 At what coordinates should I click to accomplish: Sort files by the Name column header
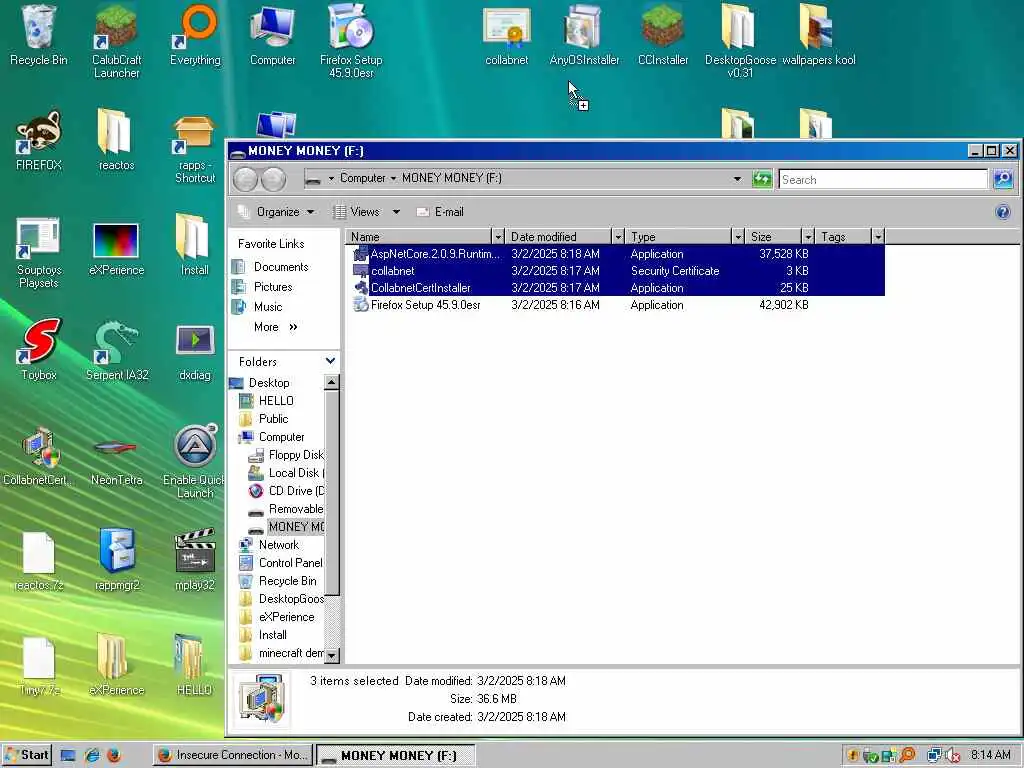coord(419,236)
